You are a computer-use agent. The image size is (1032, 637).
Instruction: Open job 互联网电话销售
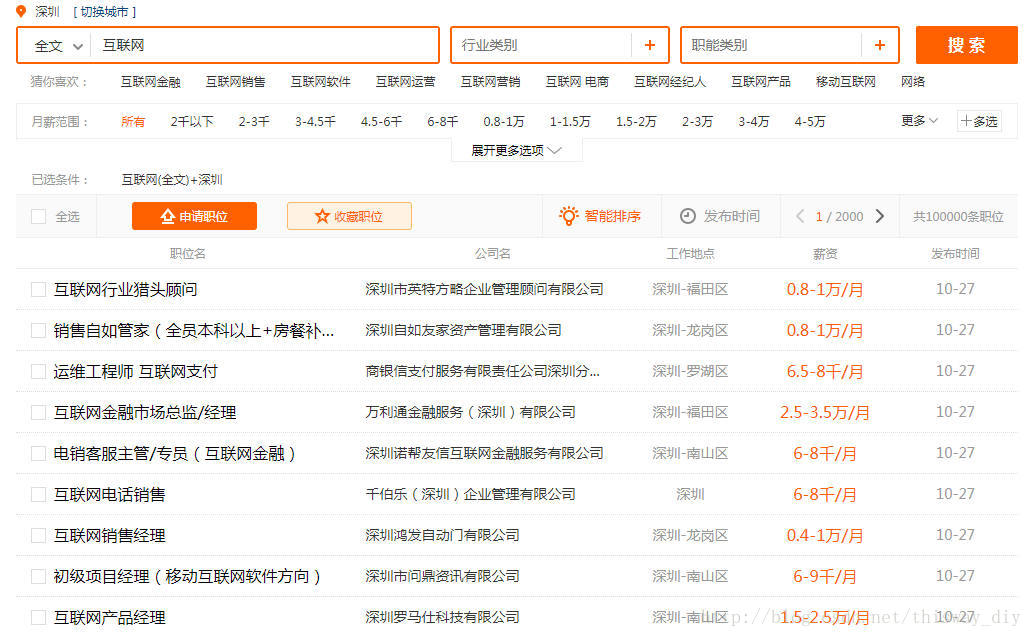coord(109,495)
